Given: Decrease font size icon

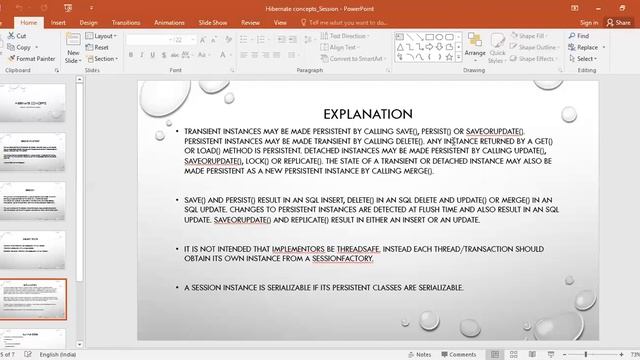Looking at the screenshot, I should (x=213, y=40).
